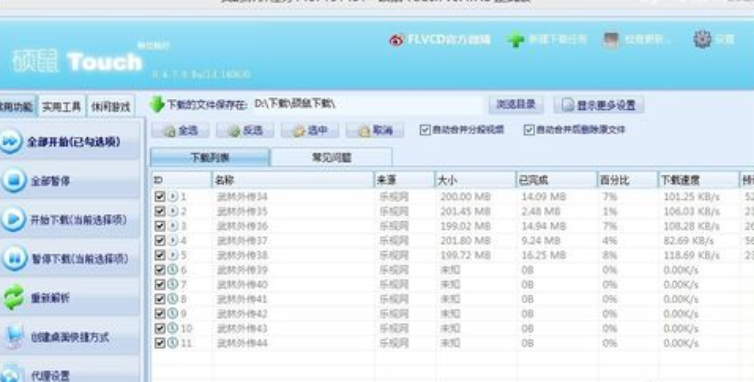Image resolution: width=754 pixels, height=382 pixels.
Task: Click the size cell 201.80 MB
Action: [465, 241]
